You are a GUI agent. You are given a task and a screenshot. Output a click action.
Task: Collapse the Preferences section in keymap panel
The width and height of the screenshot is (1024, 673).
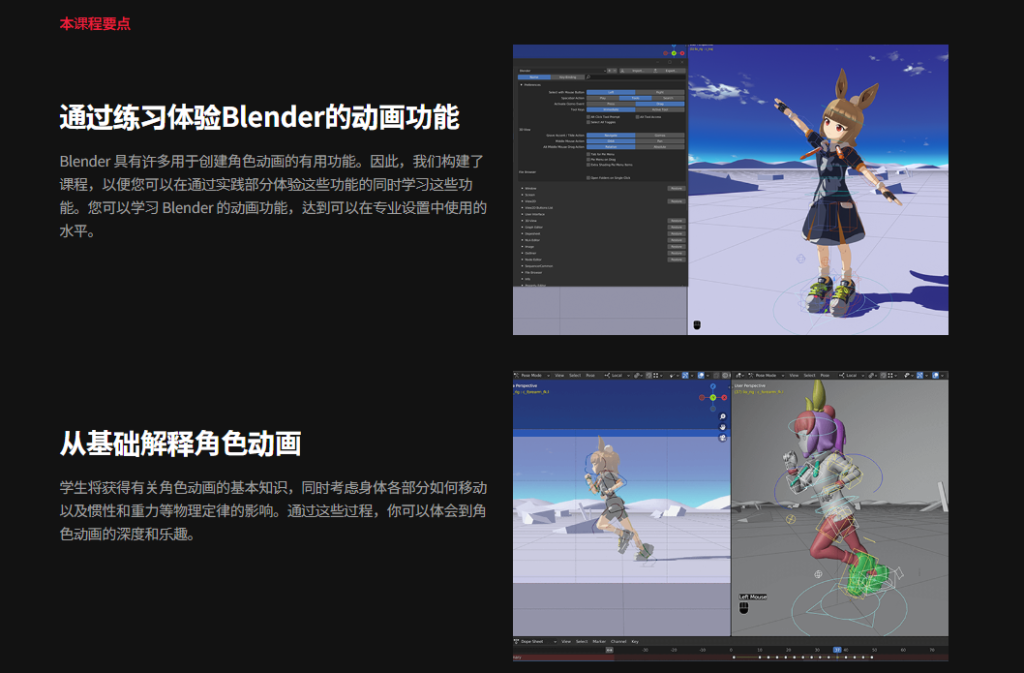point(521,85)
